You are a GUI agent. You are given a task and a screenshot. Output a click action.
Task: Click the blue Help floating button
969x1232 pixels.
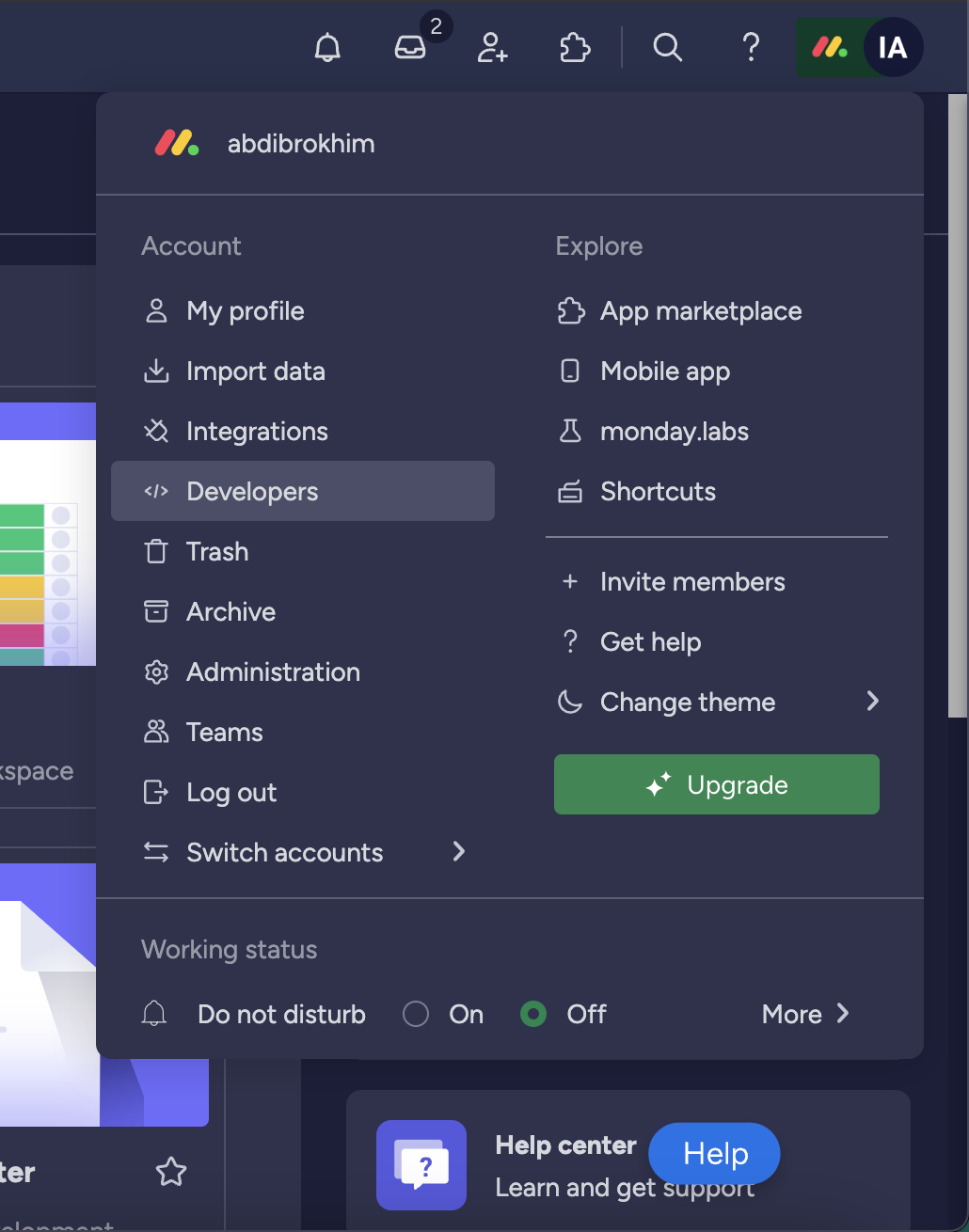coord(715,1154)
